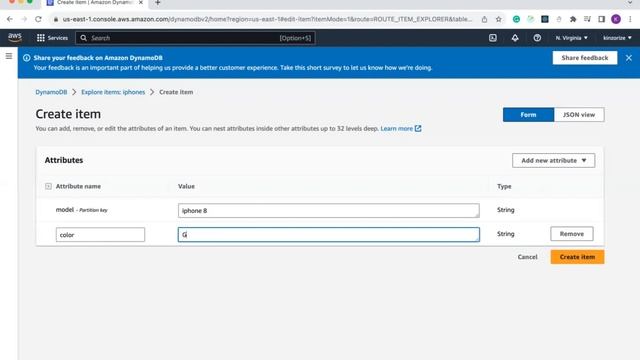Click the Share feedback button

(584, 58)
